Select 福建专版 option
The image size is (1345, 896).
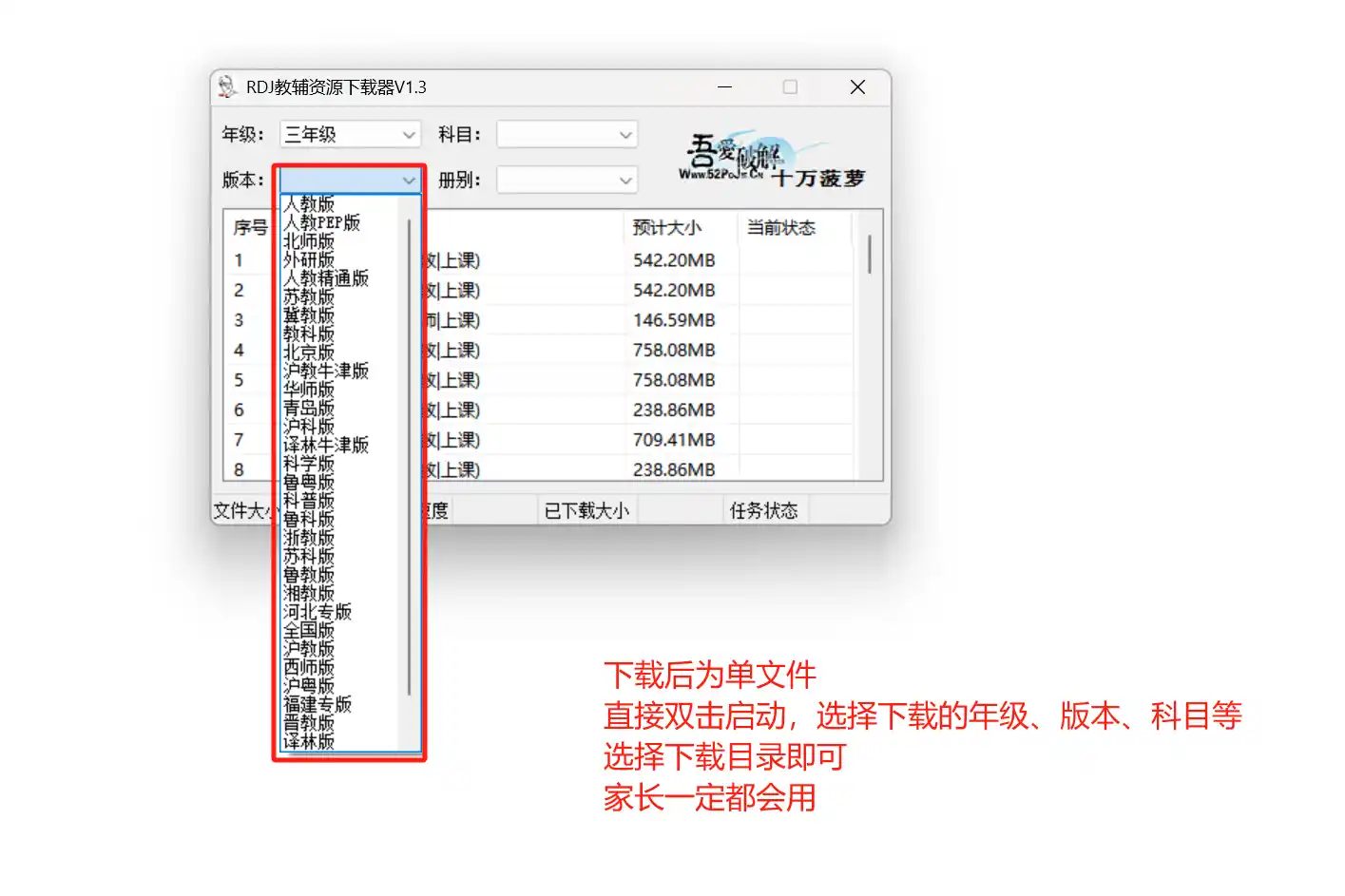[317, 704]
